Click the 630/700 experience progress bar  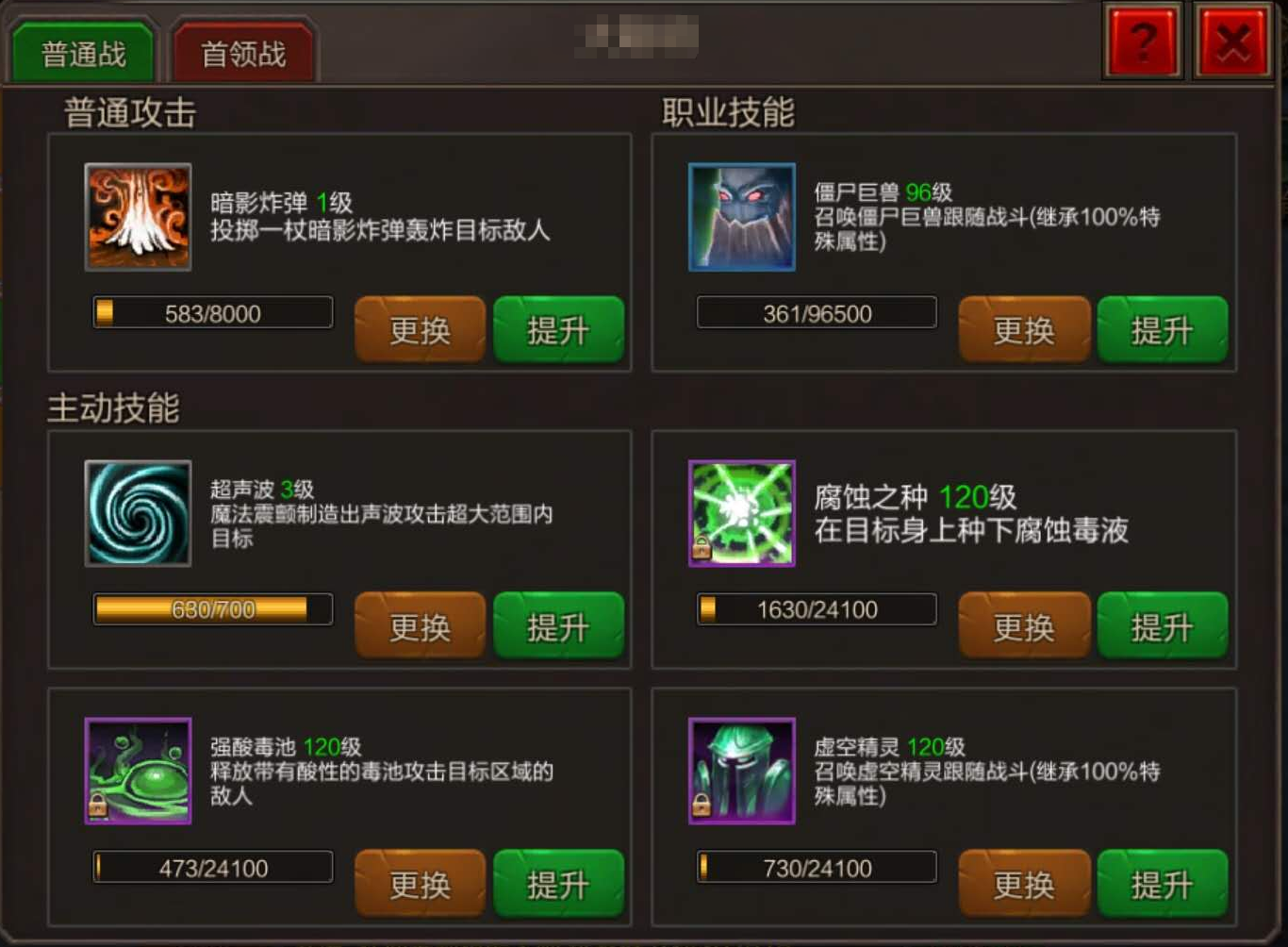(x=213, y=609)
